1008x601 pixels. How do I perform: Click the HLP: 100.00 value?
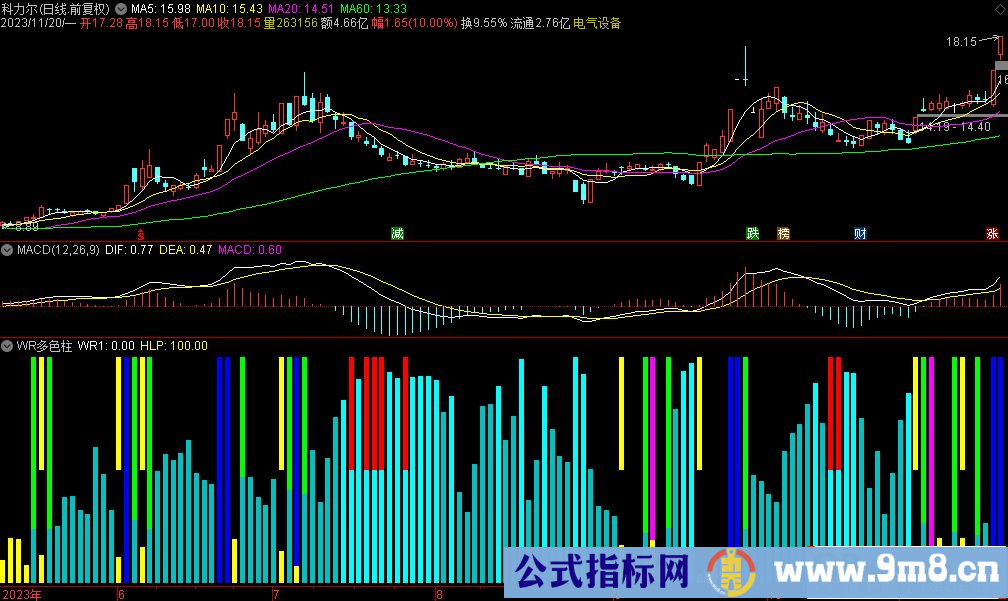pos(174,346)
